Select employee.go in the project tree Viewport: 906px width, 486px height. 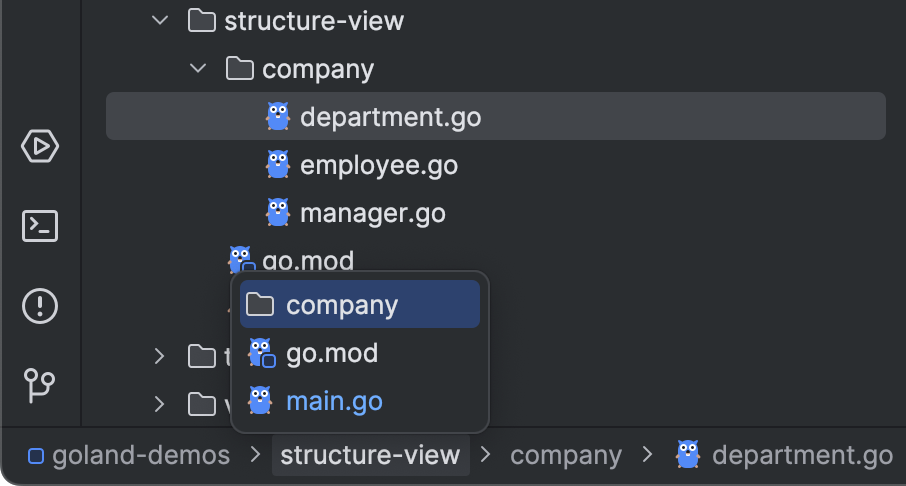coord(379,165)
